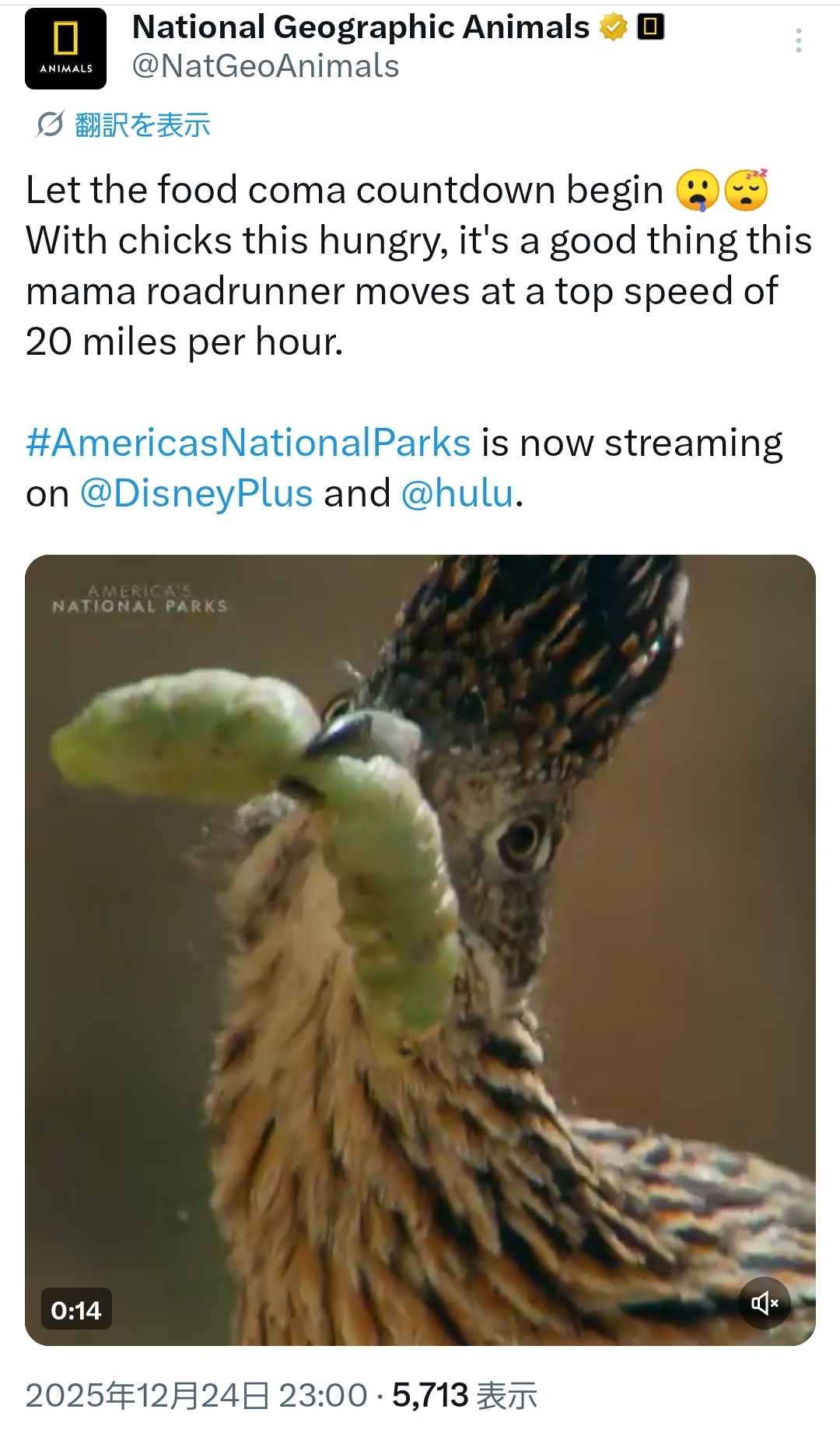Unmute the video with the speaker icon
840x1437 pixels.
pos(764,1302)
